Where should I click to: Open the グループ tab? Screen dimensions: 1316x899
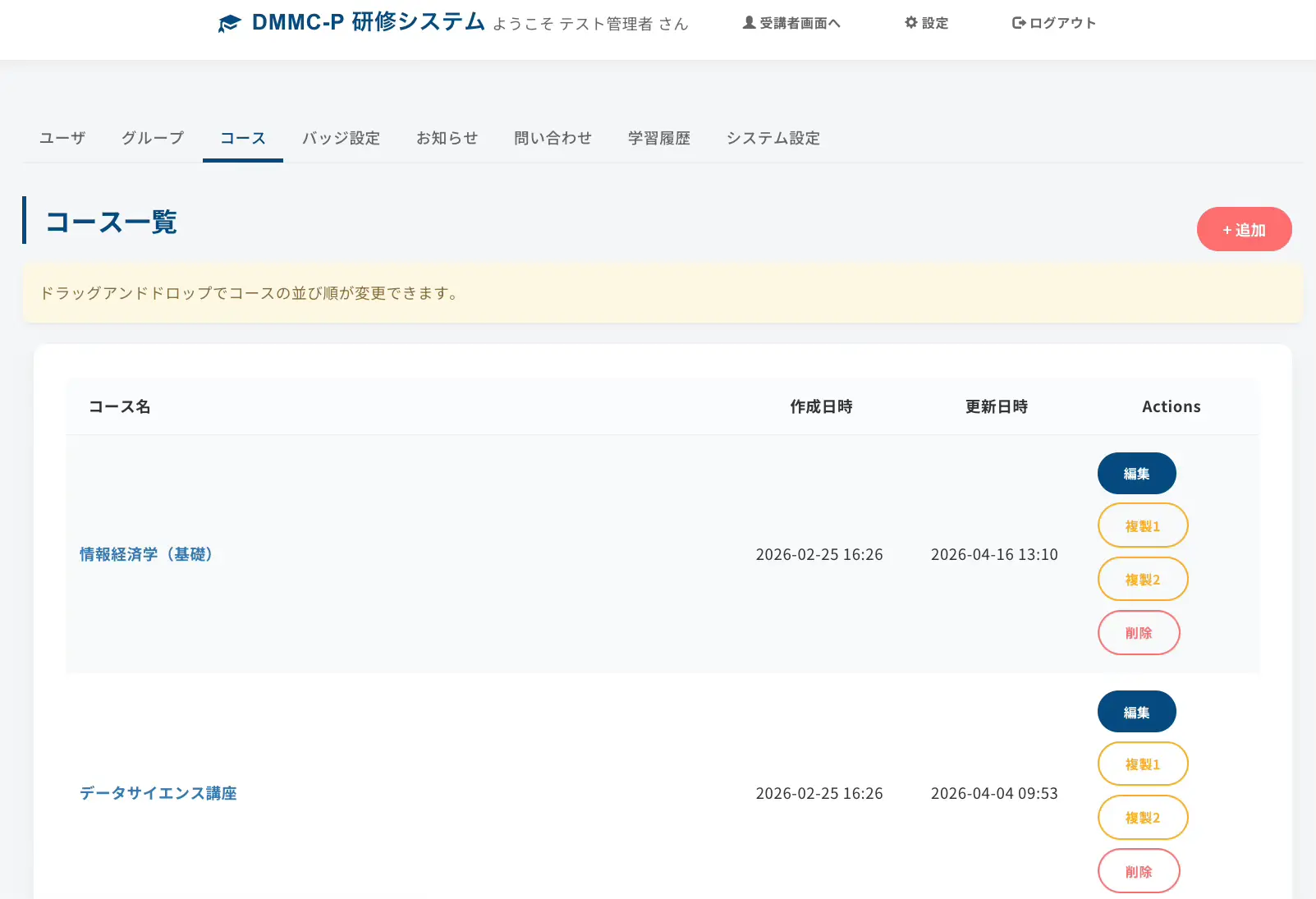pos(153,138)
